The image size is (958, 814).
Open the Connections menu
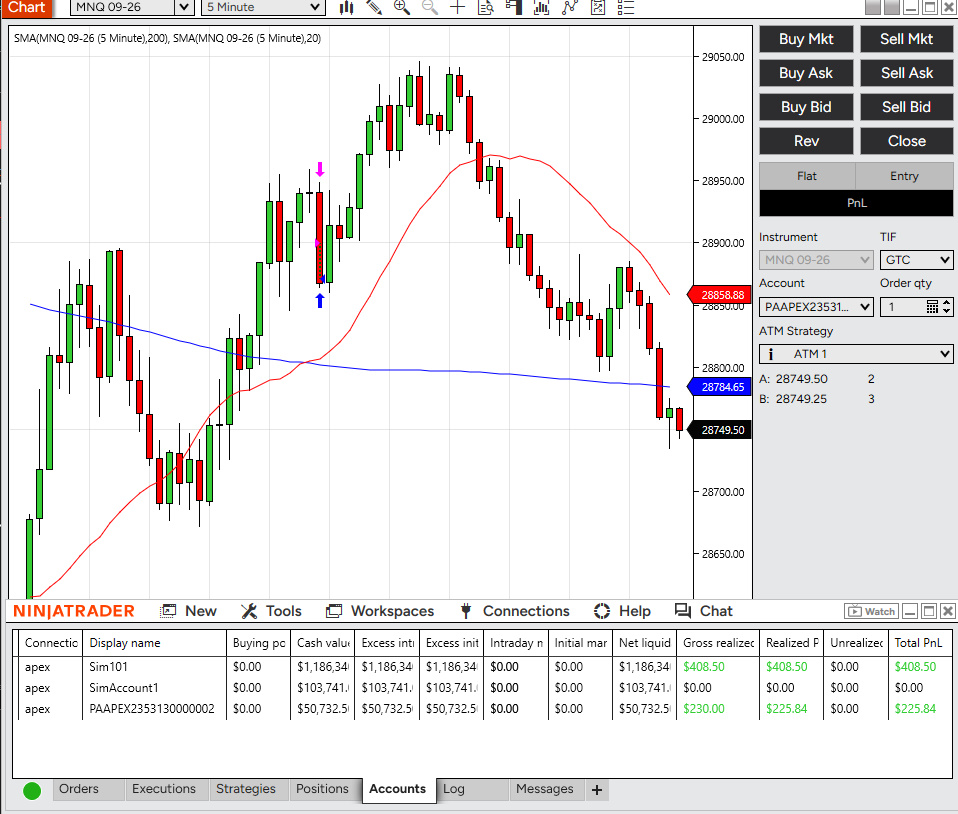[514, 611]
